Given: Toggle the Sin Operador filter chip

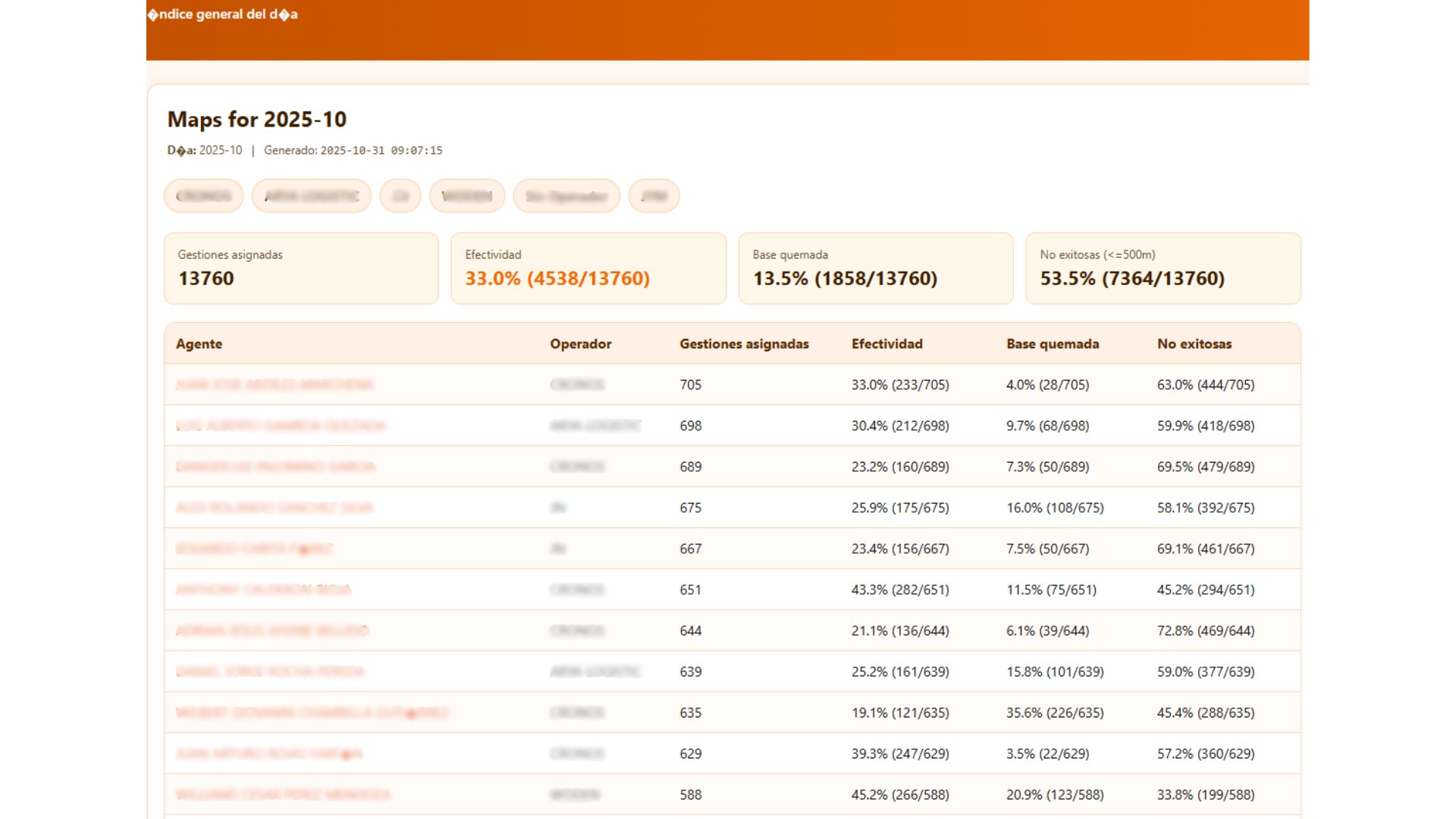Looking at the screenshot, I should 566,196.
